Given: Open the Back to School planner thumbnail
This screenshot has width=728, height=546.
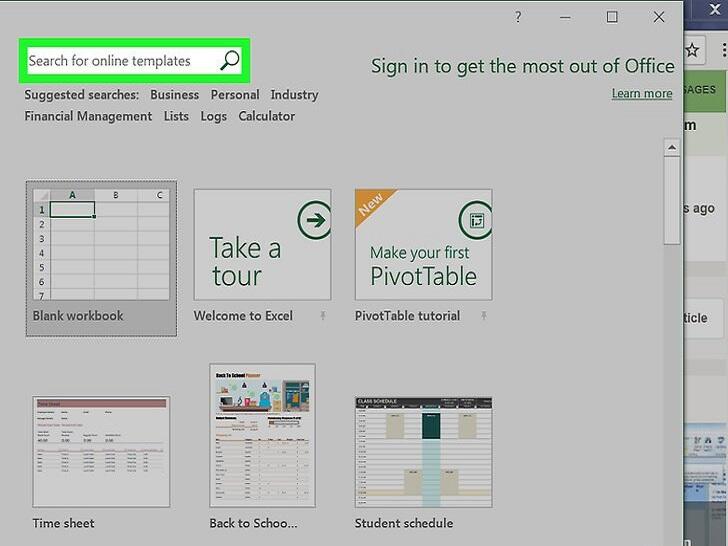Looking at the screenshot, I should 262,436.
